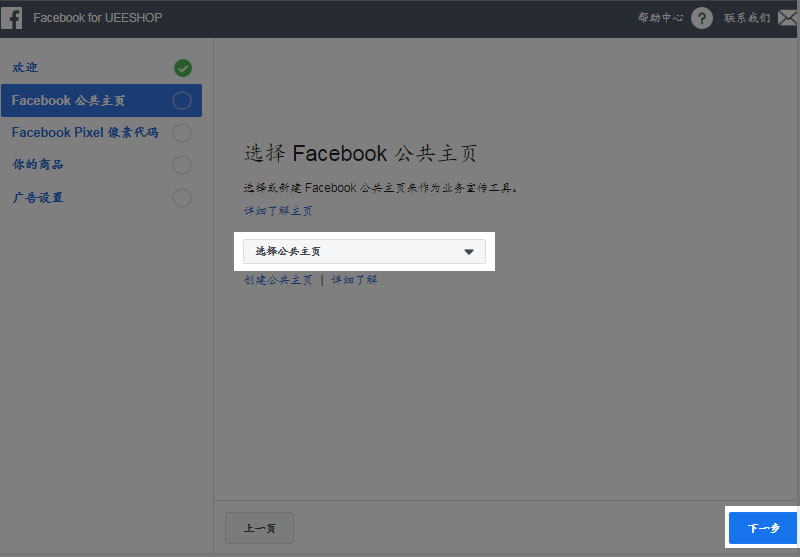Click the 选择 Facebook 公共主页 heading
Viewport: 800px width, 557px height.
(361, 153)
